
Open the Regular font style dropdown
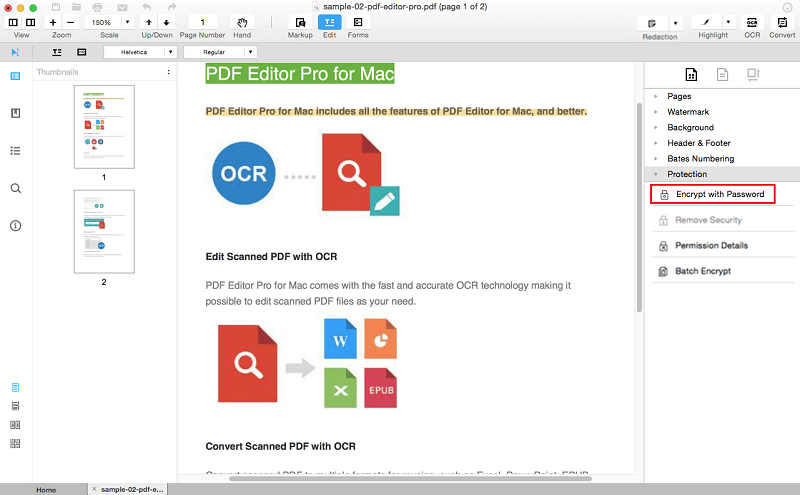pyautogui.click(x=220, y=52)
